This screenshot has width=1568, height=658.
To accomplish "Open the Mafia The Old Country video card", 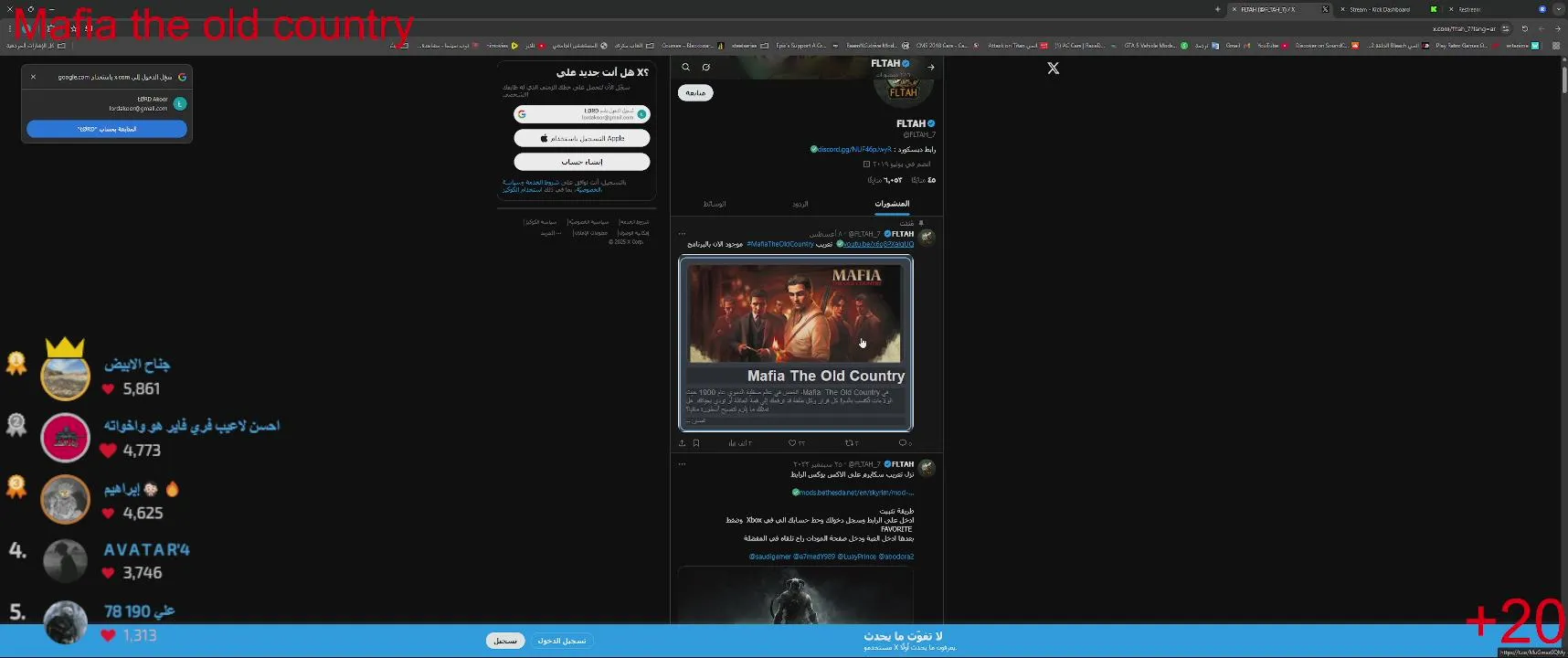I will coord(796,344).
